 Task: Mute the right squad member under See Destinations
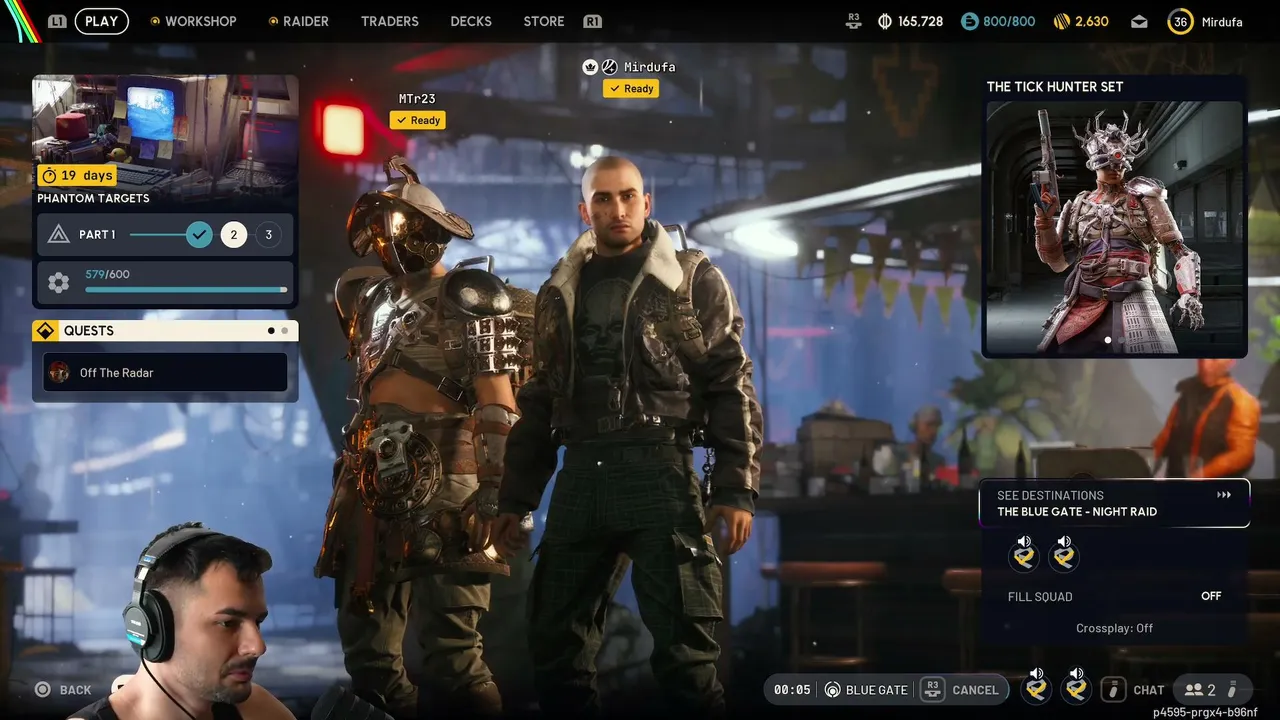point(1064,554)
